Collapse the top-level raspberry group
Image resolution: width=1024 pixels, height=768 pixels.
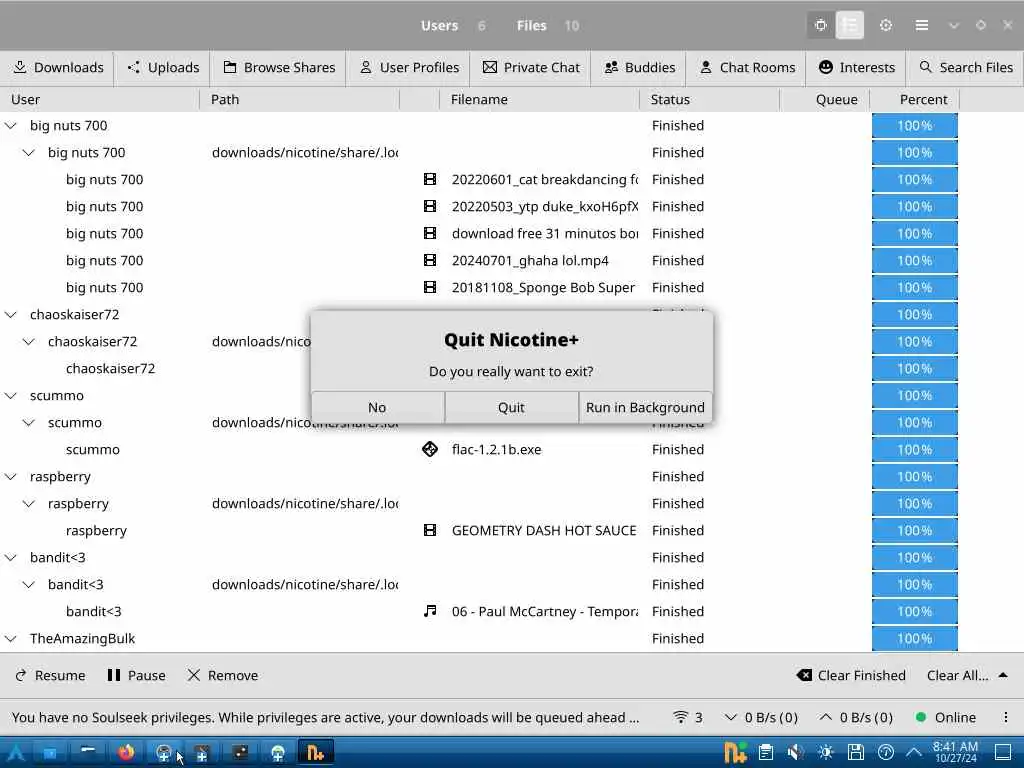[x=11, y=476]
